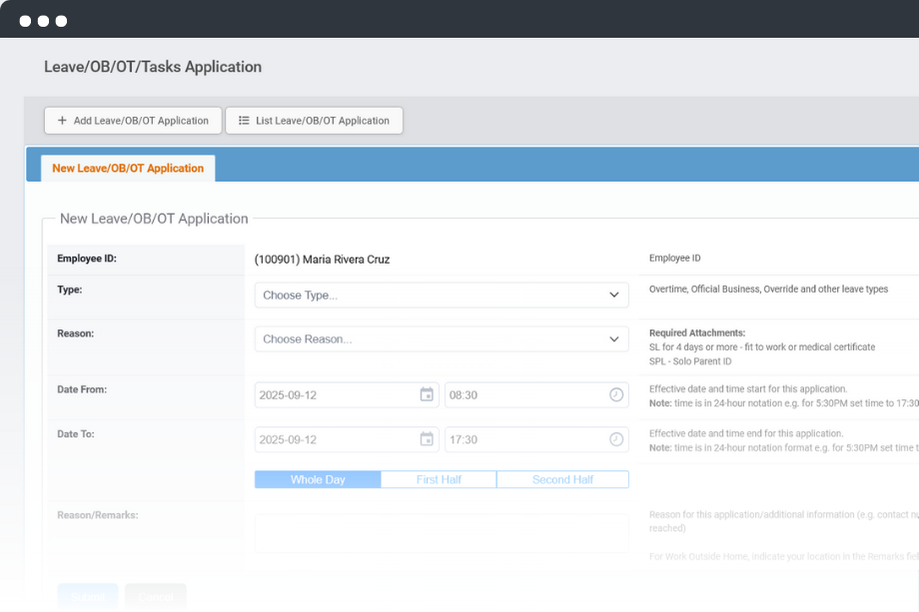
Task: Open the Choose Reason dropdown
Action: coord(440,340)
